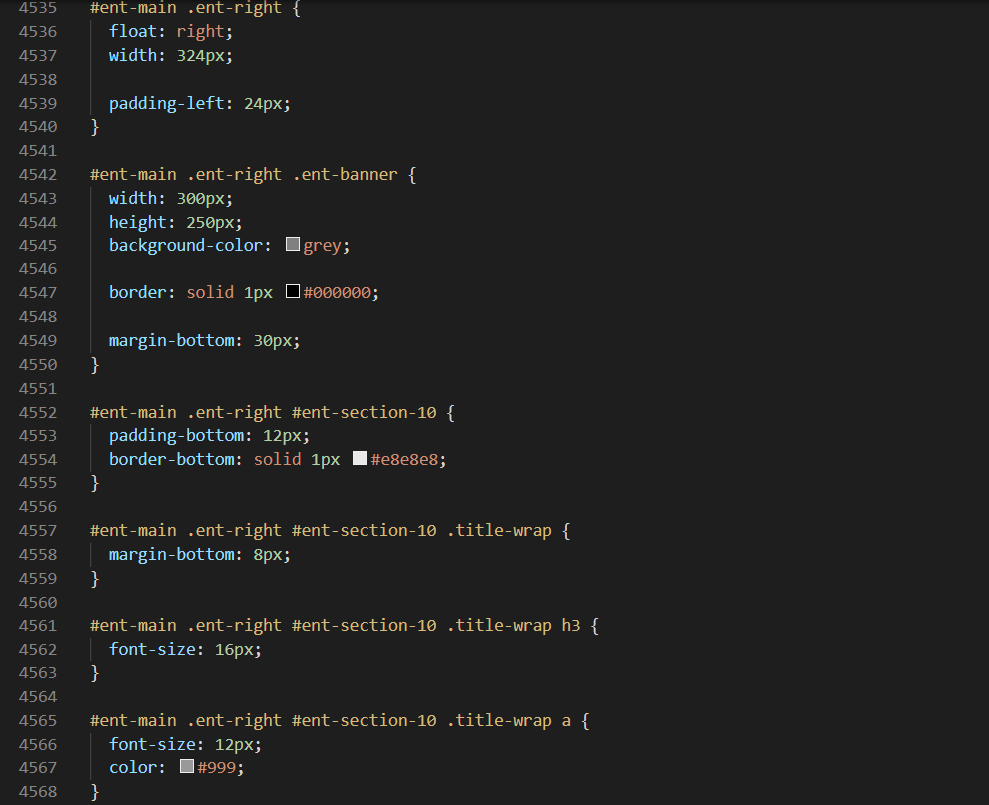The width and height of the screenshot is (989, 805).
Task: Click line number 4568 in gutter
Action: pos(38,792)
